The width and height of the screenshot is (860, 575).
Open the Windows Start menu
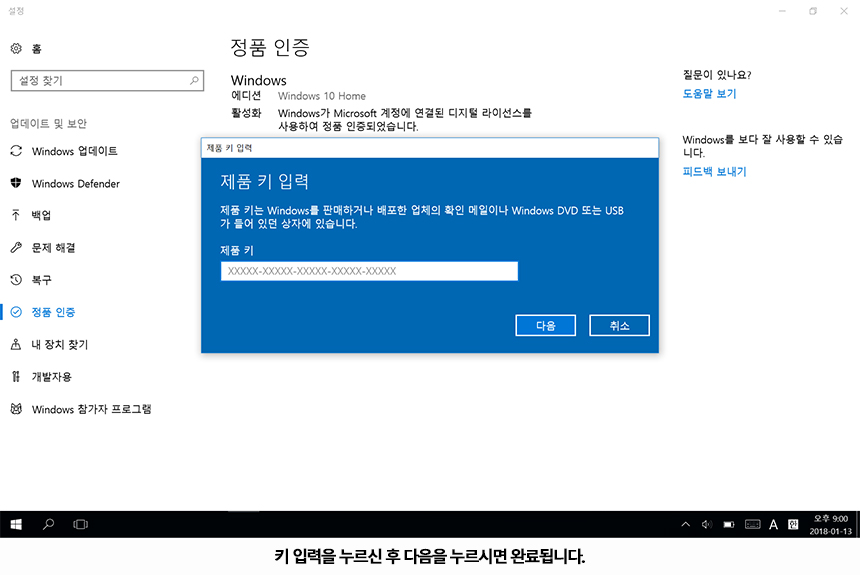tap(16, 525)
